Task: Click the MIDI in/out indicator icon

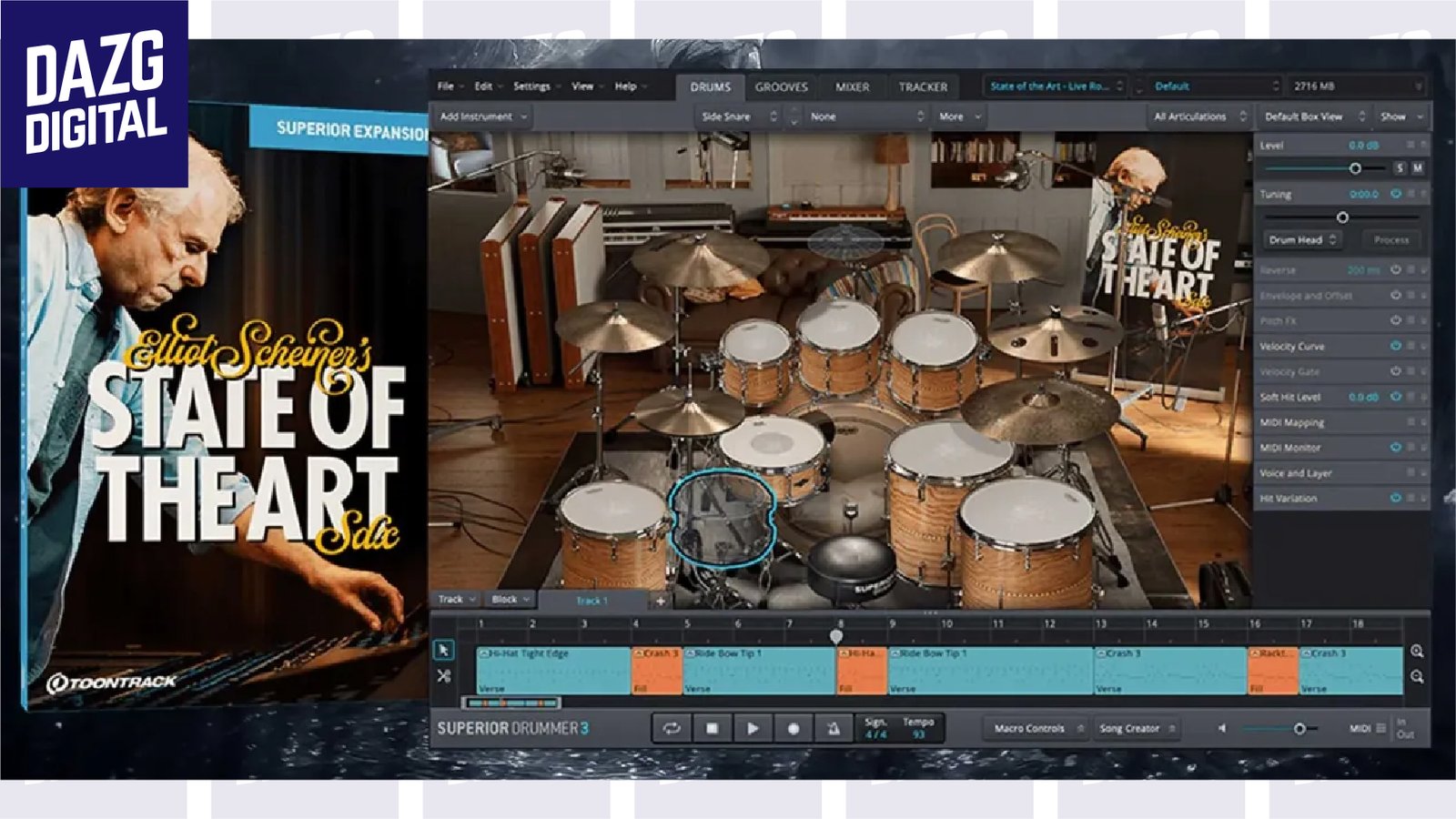Action: point(1381,728)
